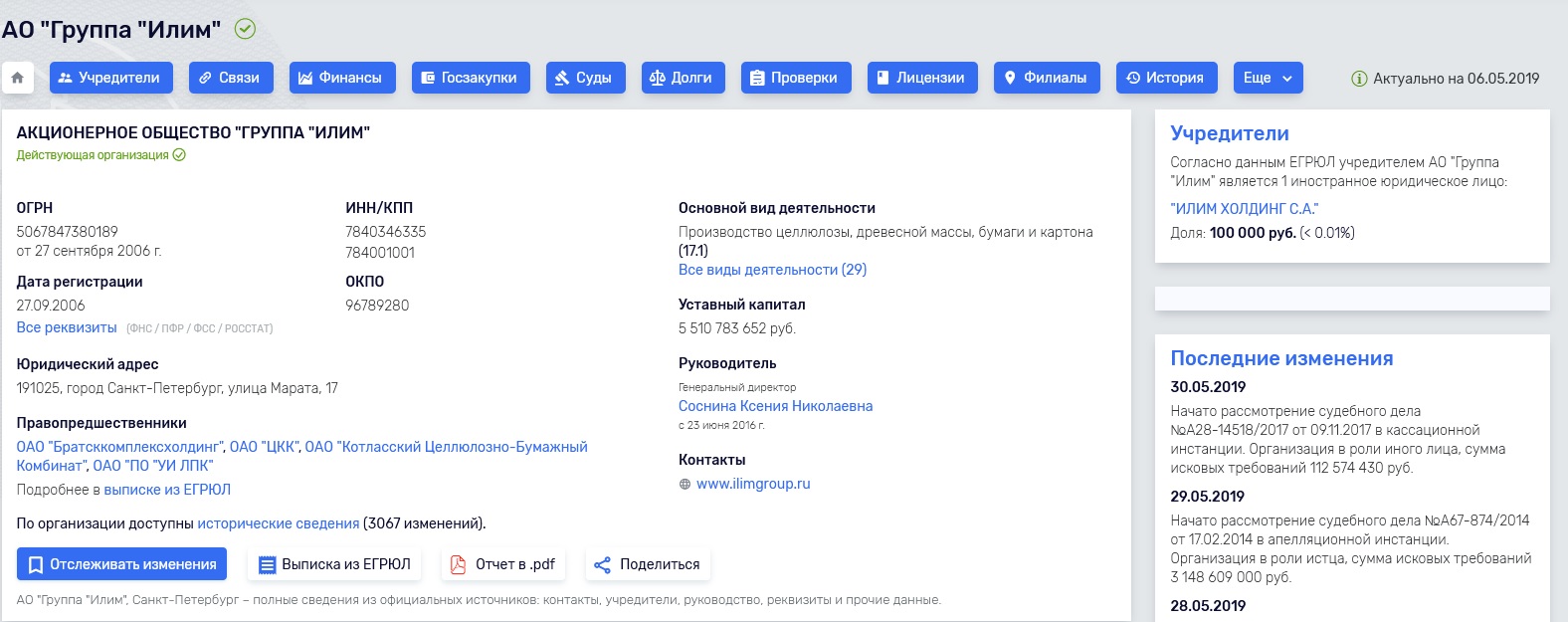Switch to the Финансы tab
The height and width of the screenshot is (622, 1568).
[x=342, y=78]
